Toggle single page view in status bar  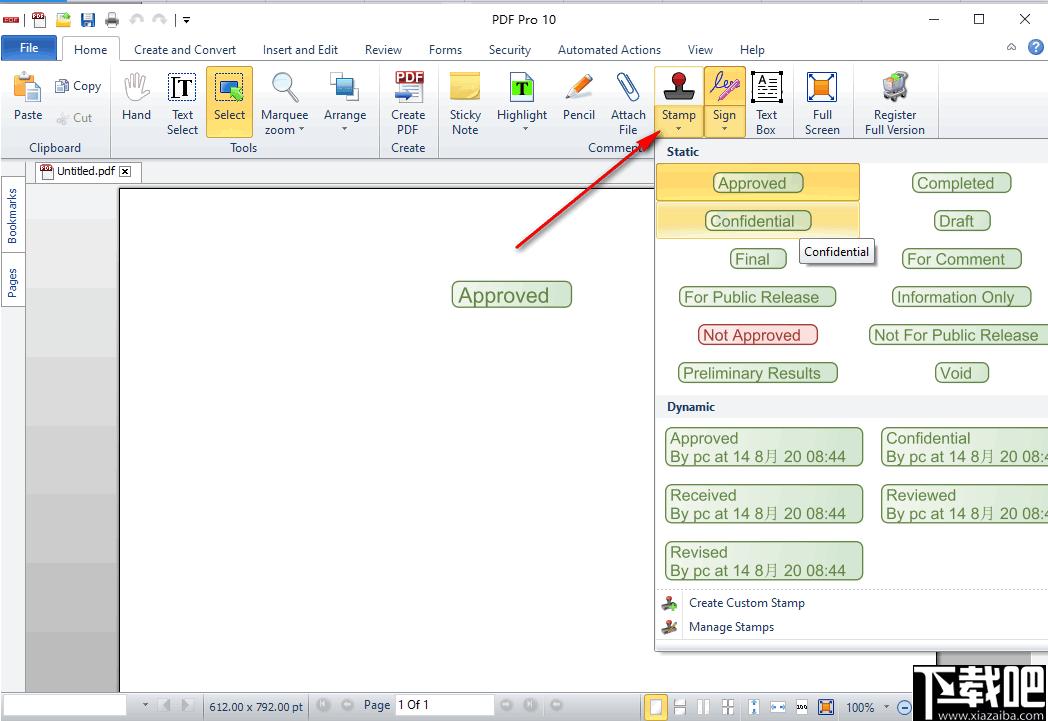(x=655, y=706)
